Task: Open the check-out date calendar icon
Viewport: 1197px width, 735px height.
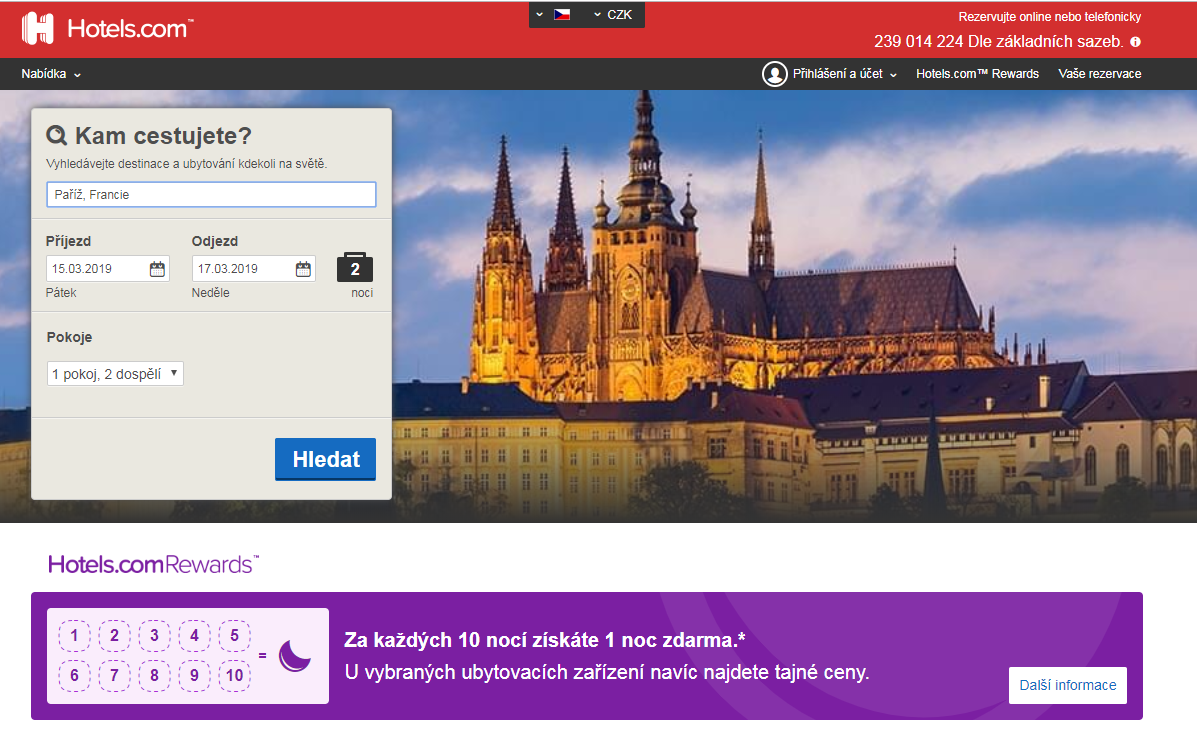Action: pos(303,269)
